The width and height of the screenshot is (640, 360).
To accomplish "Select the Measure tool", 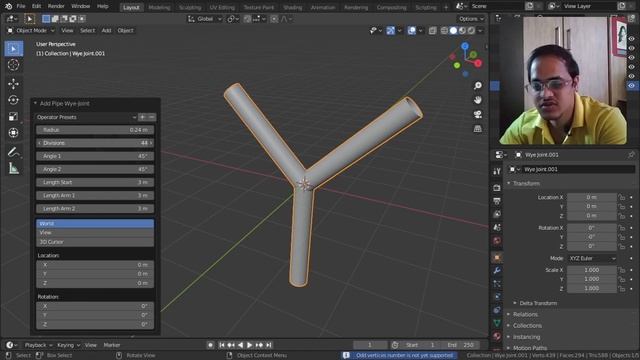I will pyautogui.click(x=13, y=168).
